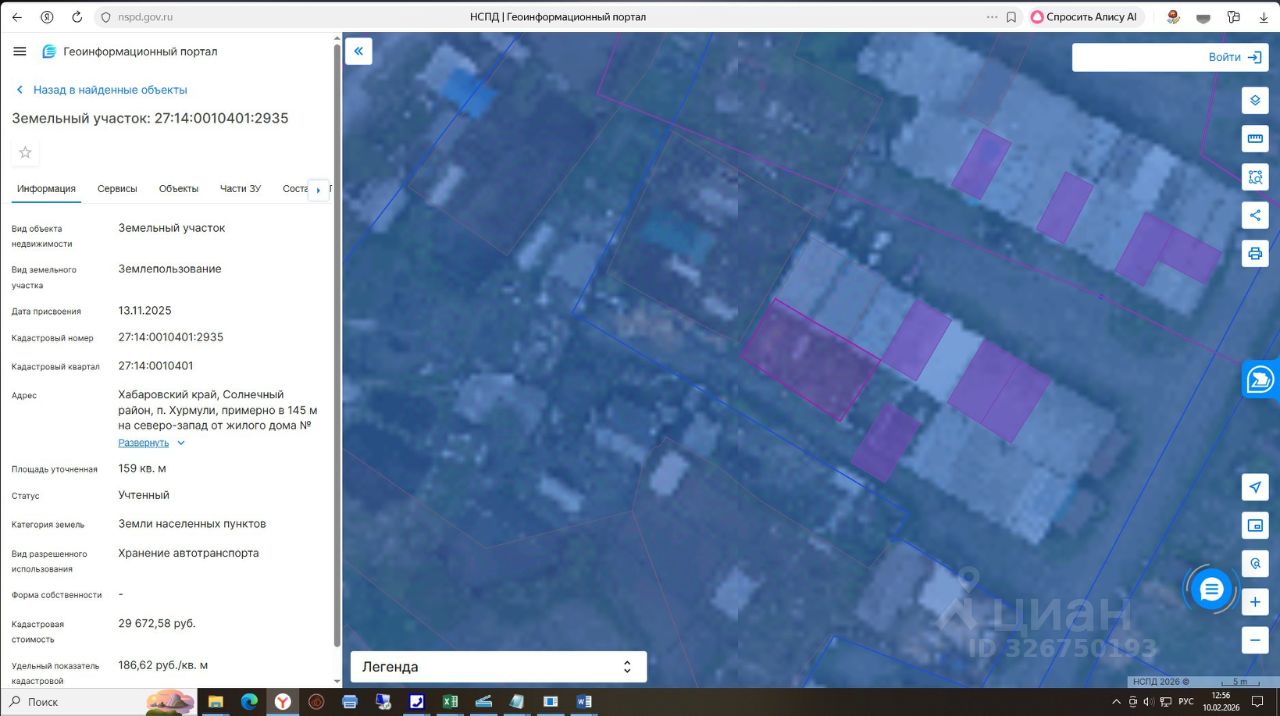
Task: Select cadastral quarter value 27:14:0010401
Action: pyautogui.click(x=156, y=366)
